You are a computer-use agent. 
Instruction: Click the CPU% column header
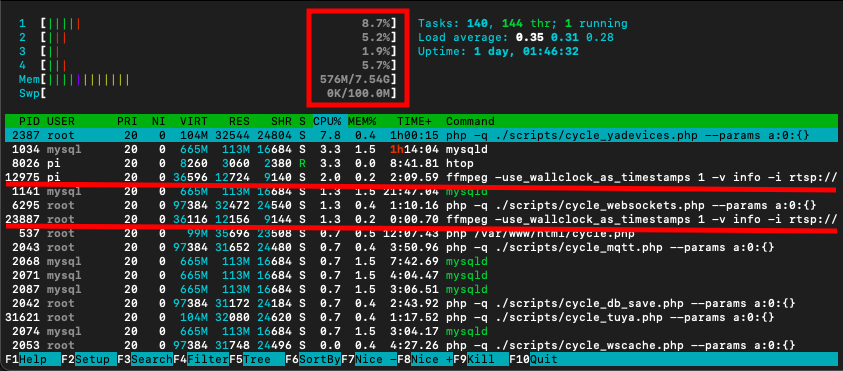pos(326,122)
